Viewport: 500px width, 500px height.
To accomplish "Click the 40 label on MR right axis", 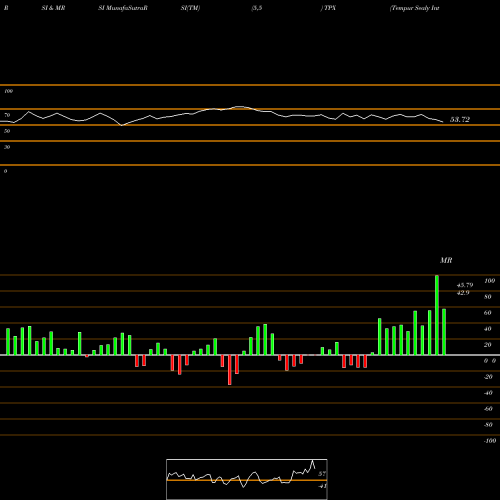I will [x=488, y=329].
